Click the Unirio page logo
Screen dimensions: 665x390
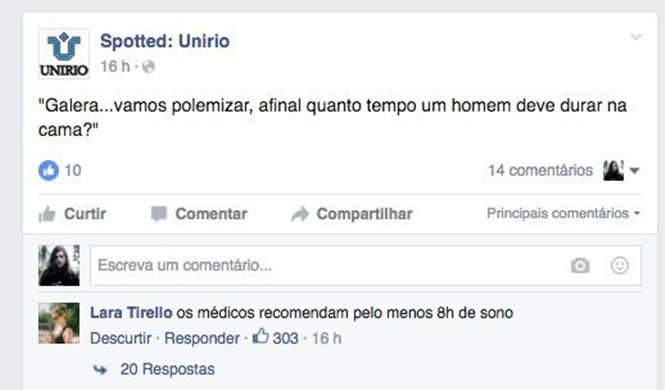coord(64,54)
